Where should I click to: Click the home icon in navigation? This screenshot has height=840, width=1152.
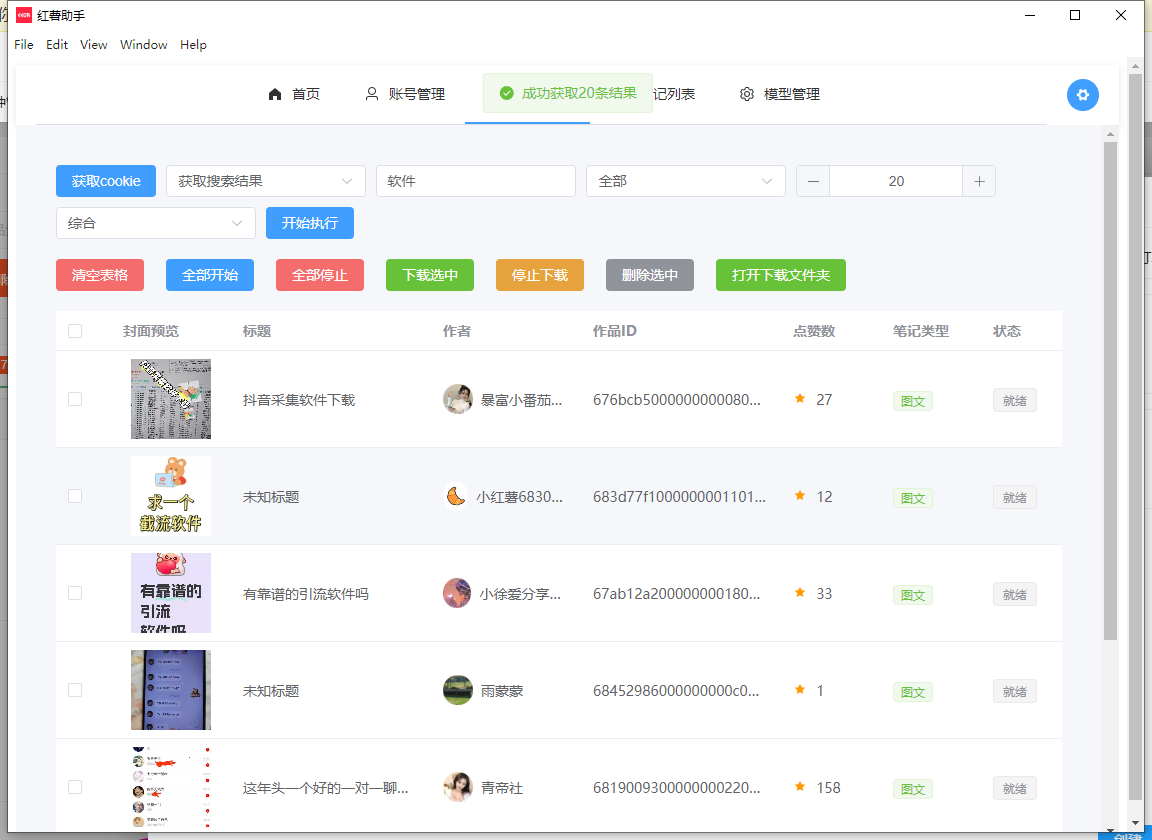[x=275, y=94]
